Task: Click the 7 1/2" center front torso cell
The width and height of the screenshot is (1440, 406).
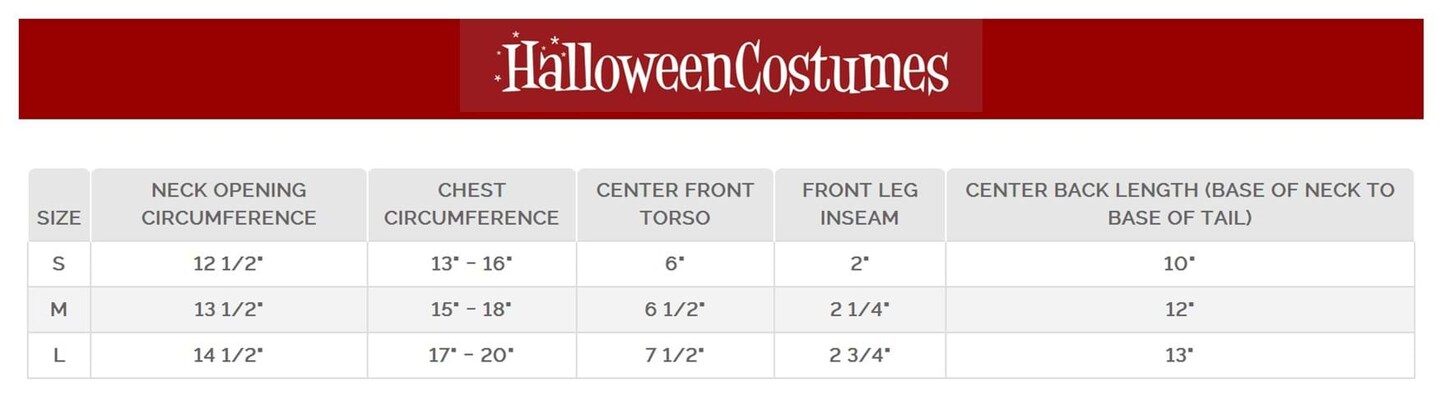Action: (x=675, y=355)
